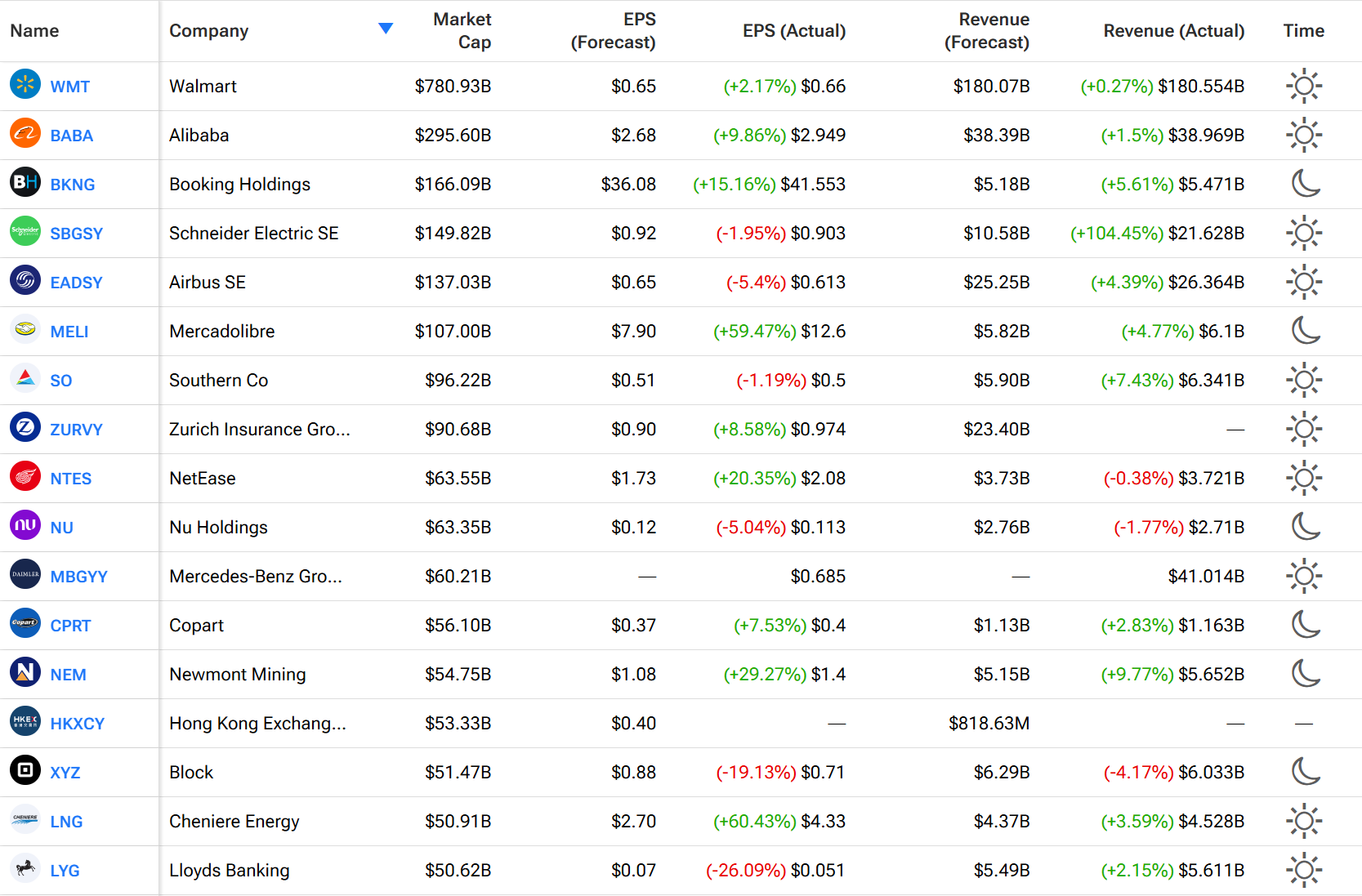This screenshot has width=1362, height=896.
Task: Sort by the Company column header
Action: coord(208,30)
